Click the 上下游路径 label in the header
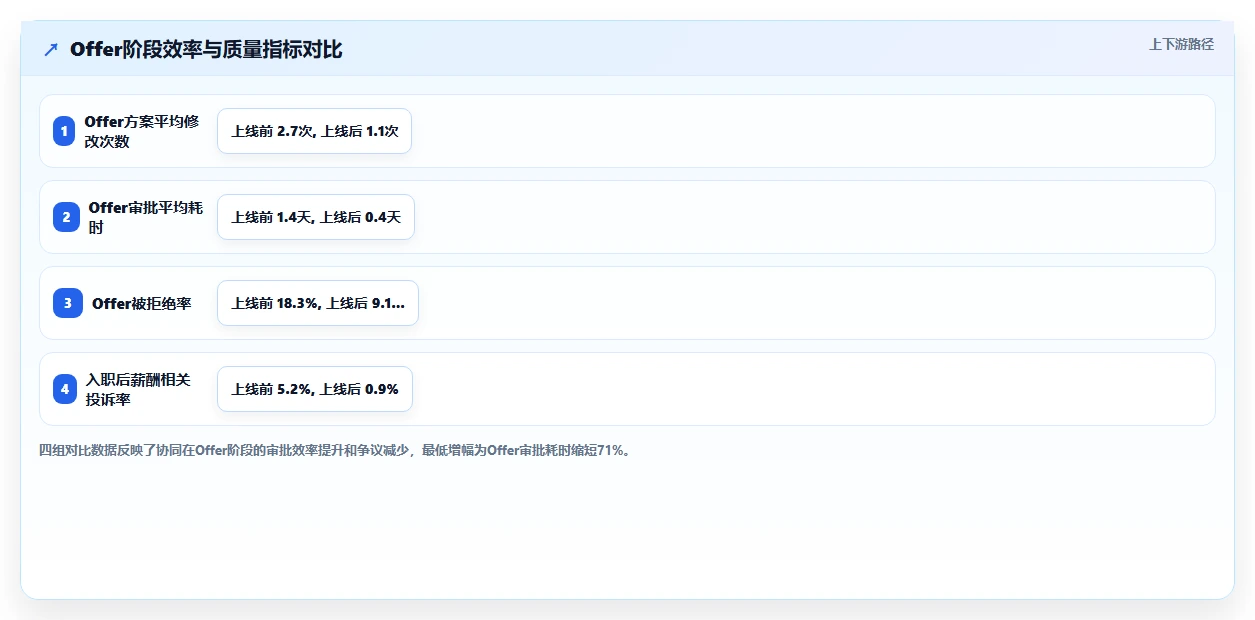 click(1181, 44)
